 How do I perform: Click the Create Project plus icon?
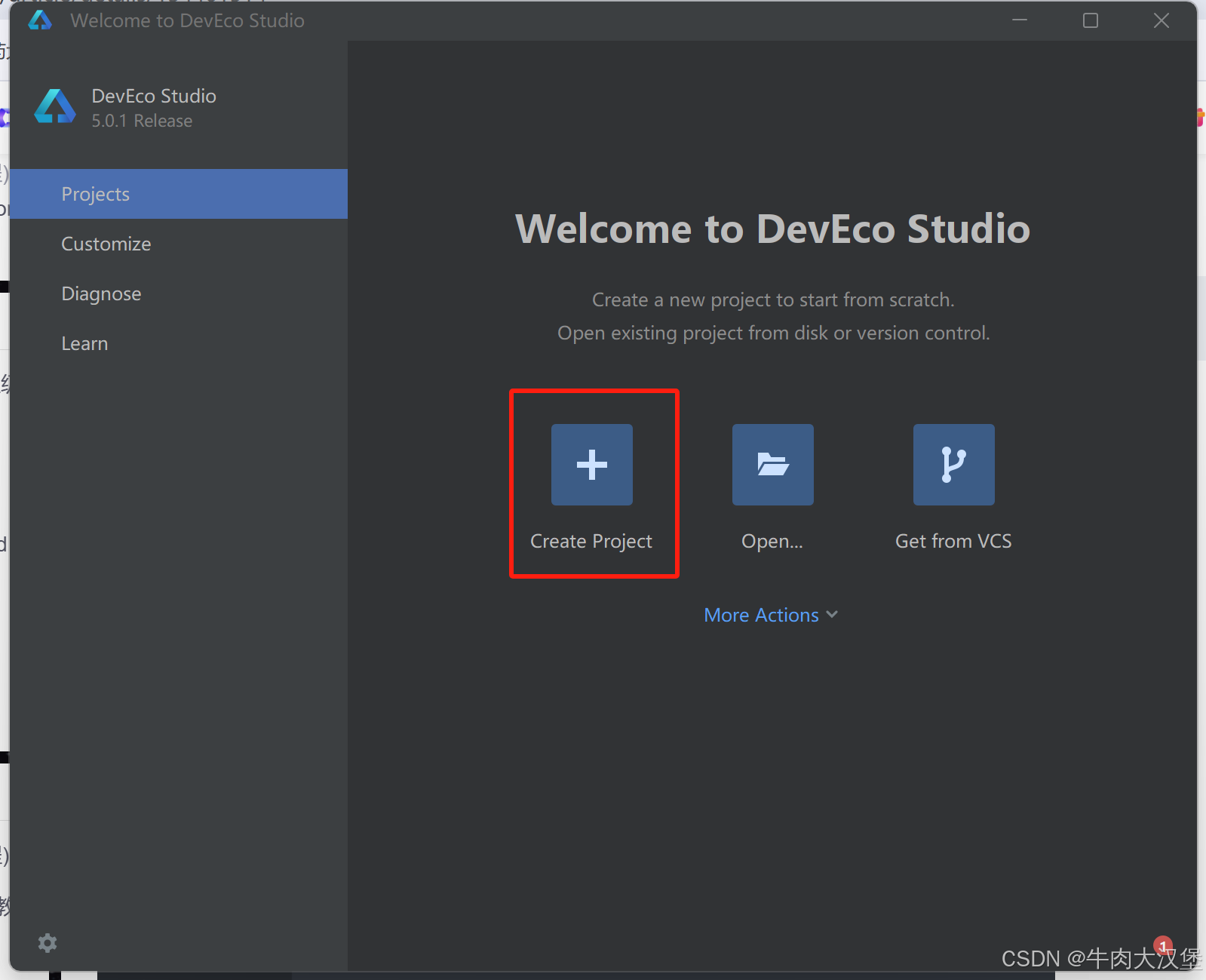[592, 465]
